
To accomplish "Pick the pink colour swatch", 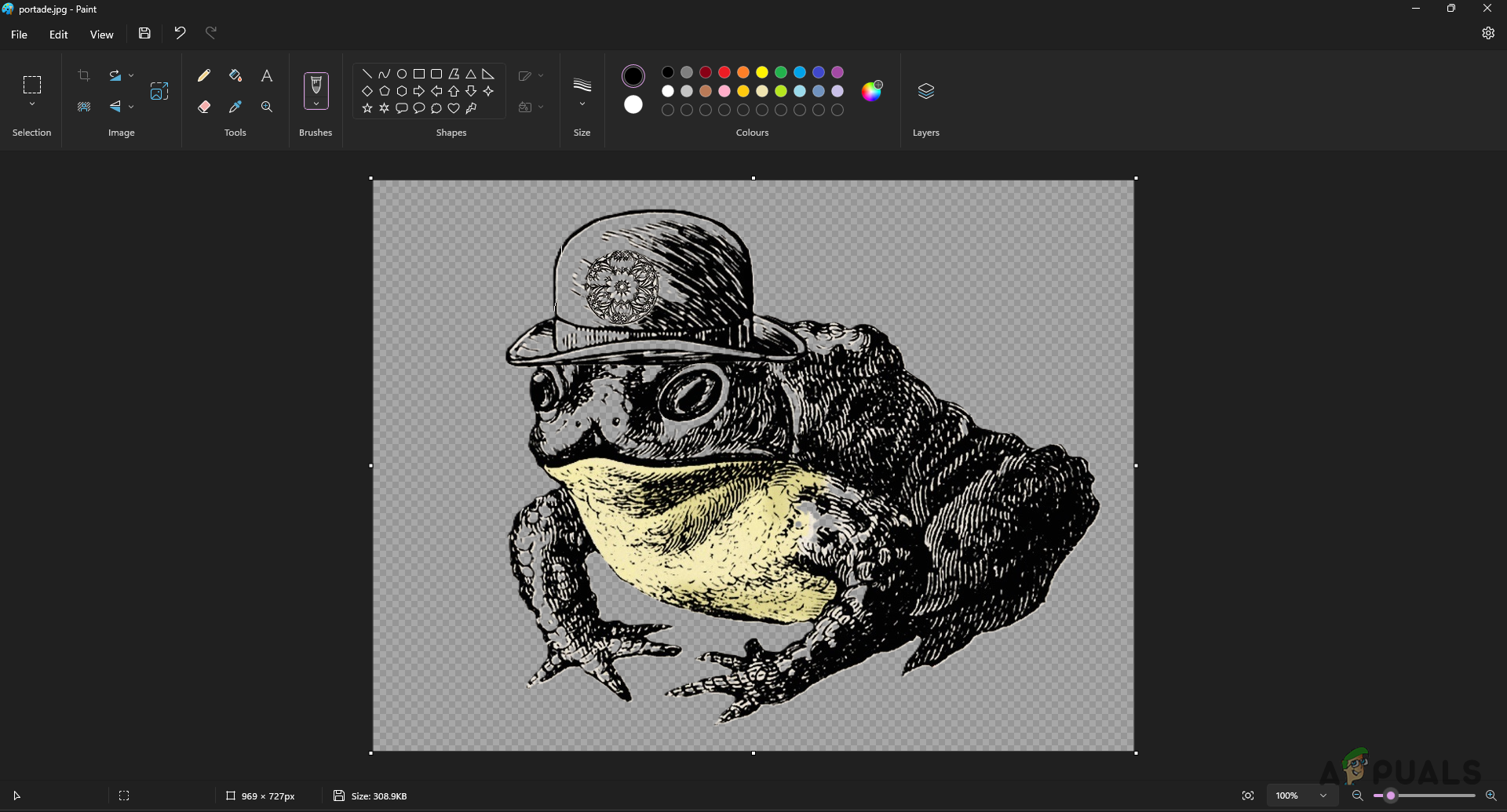I will (x=724, y=91).
